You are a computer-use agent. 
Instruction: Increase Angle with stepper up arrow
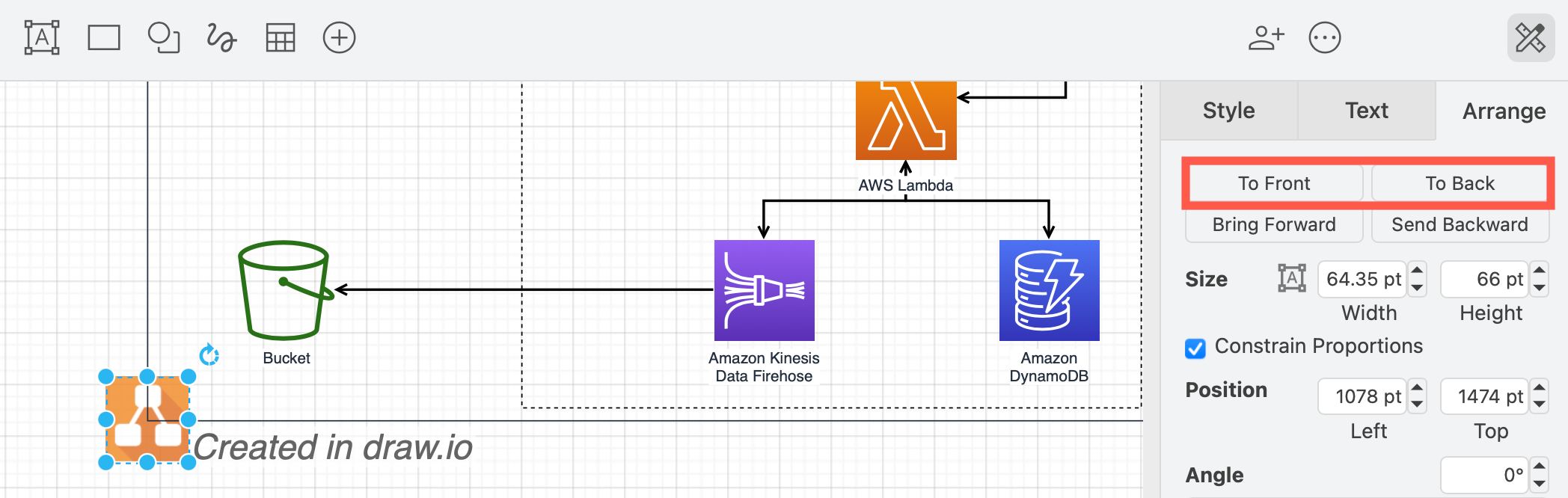pos(1540,466)
